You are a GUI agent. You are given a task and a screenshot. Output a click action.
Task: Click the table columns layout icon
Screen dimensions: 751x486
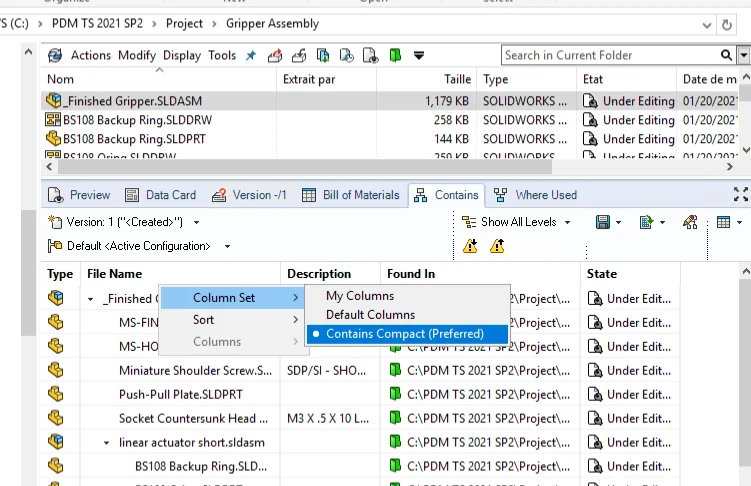click(x=723, y=222)
